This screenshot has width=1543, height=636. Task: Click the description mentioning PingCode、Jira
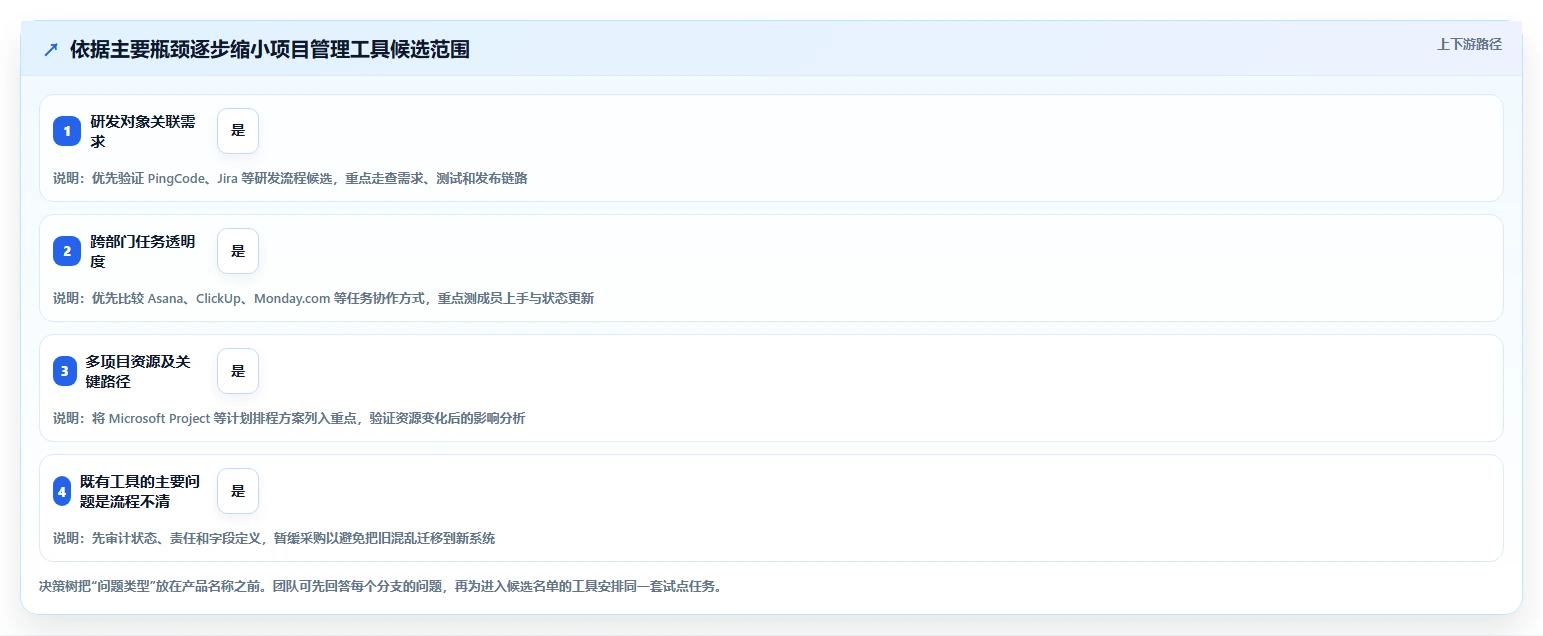click(290, 179)
